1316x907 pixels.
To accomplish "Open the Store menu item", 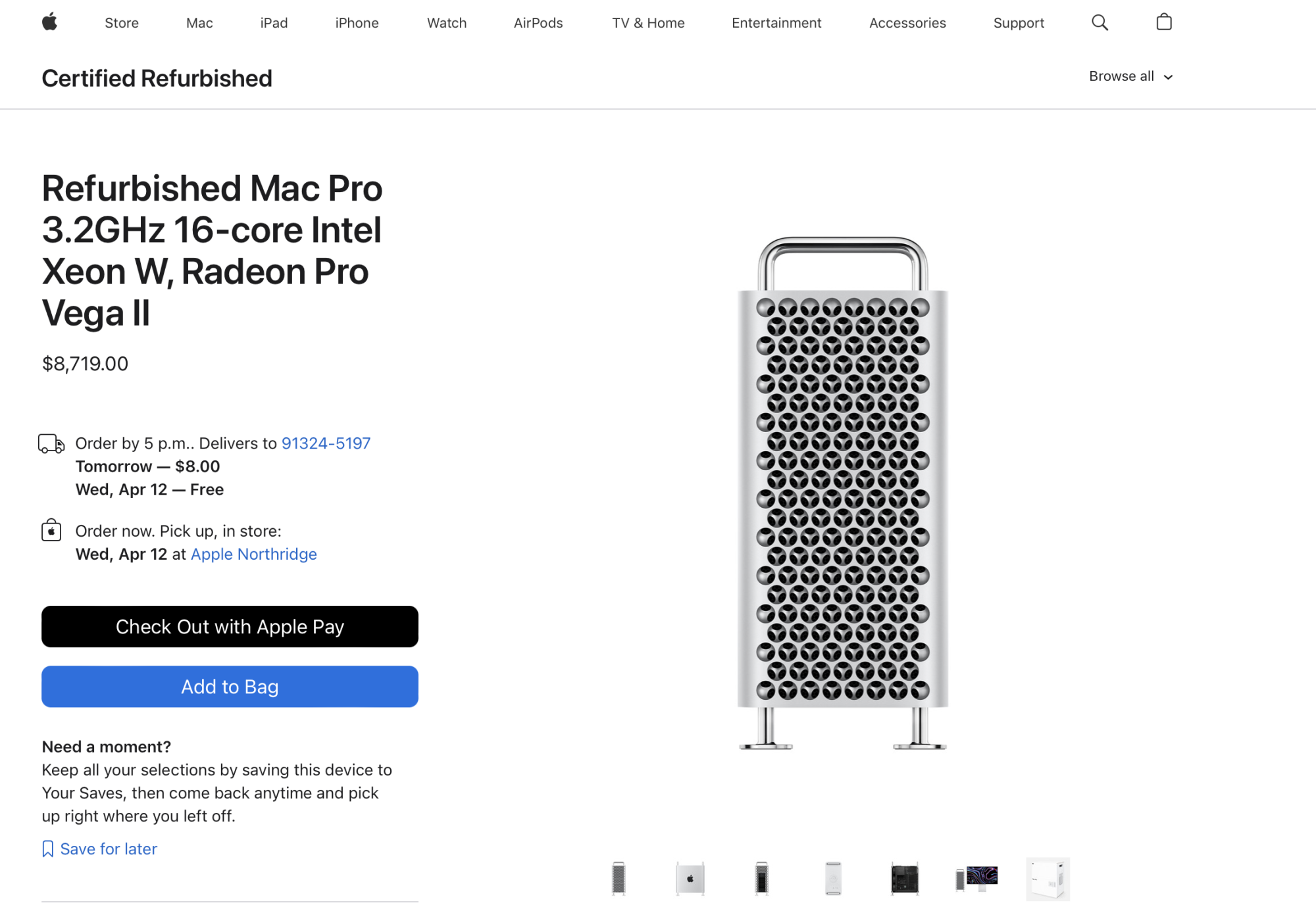I will (121, 22).
